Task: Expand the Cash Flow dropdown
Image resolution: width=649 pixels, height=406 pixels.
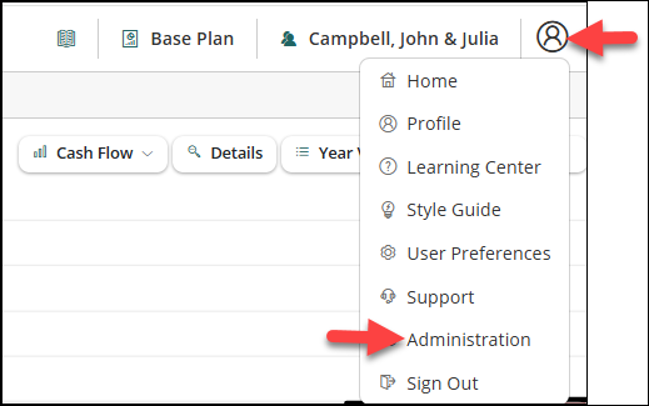Action: tap(93, 154)
